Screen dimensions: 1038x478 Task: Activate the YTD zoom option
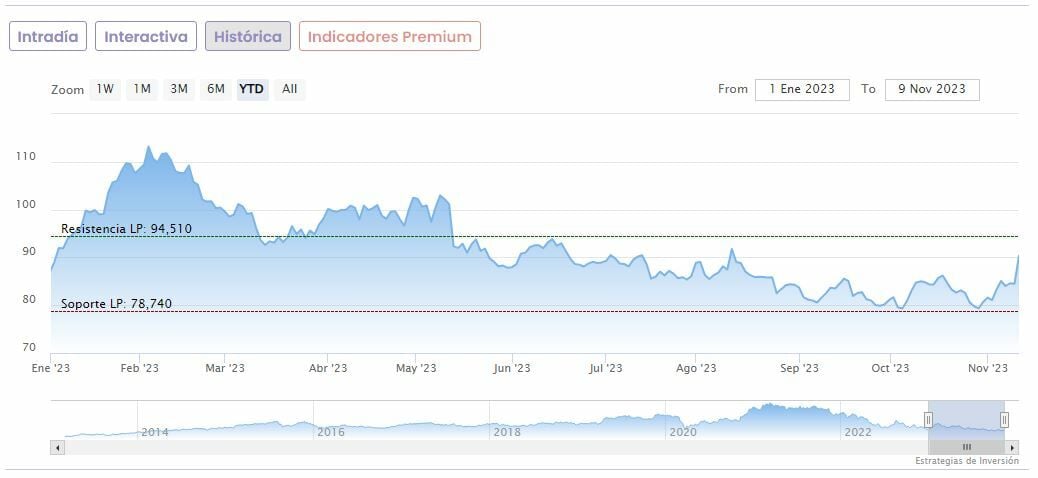point(252,89)
